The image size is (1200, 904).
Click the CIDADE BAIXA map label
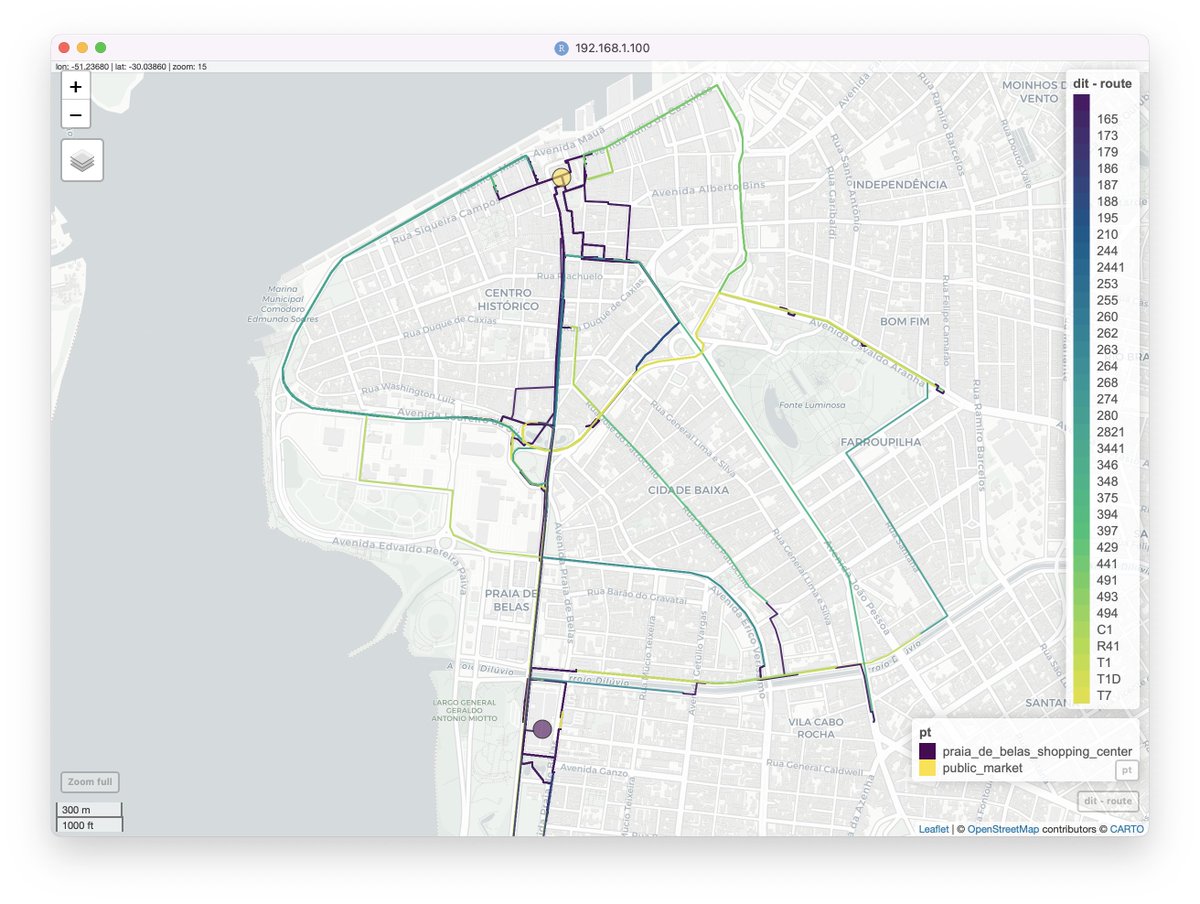point(688,490)
